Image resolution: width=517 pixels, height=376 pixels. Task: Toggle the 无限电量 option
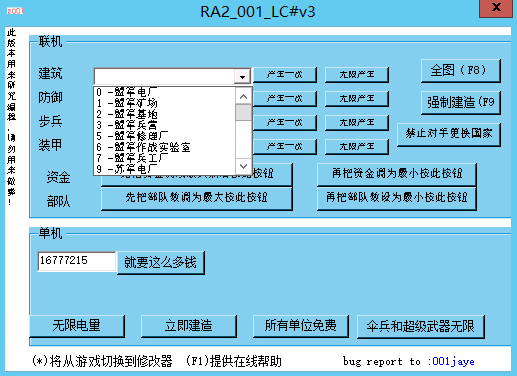[x=77, y=326]
